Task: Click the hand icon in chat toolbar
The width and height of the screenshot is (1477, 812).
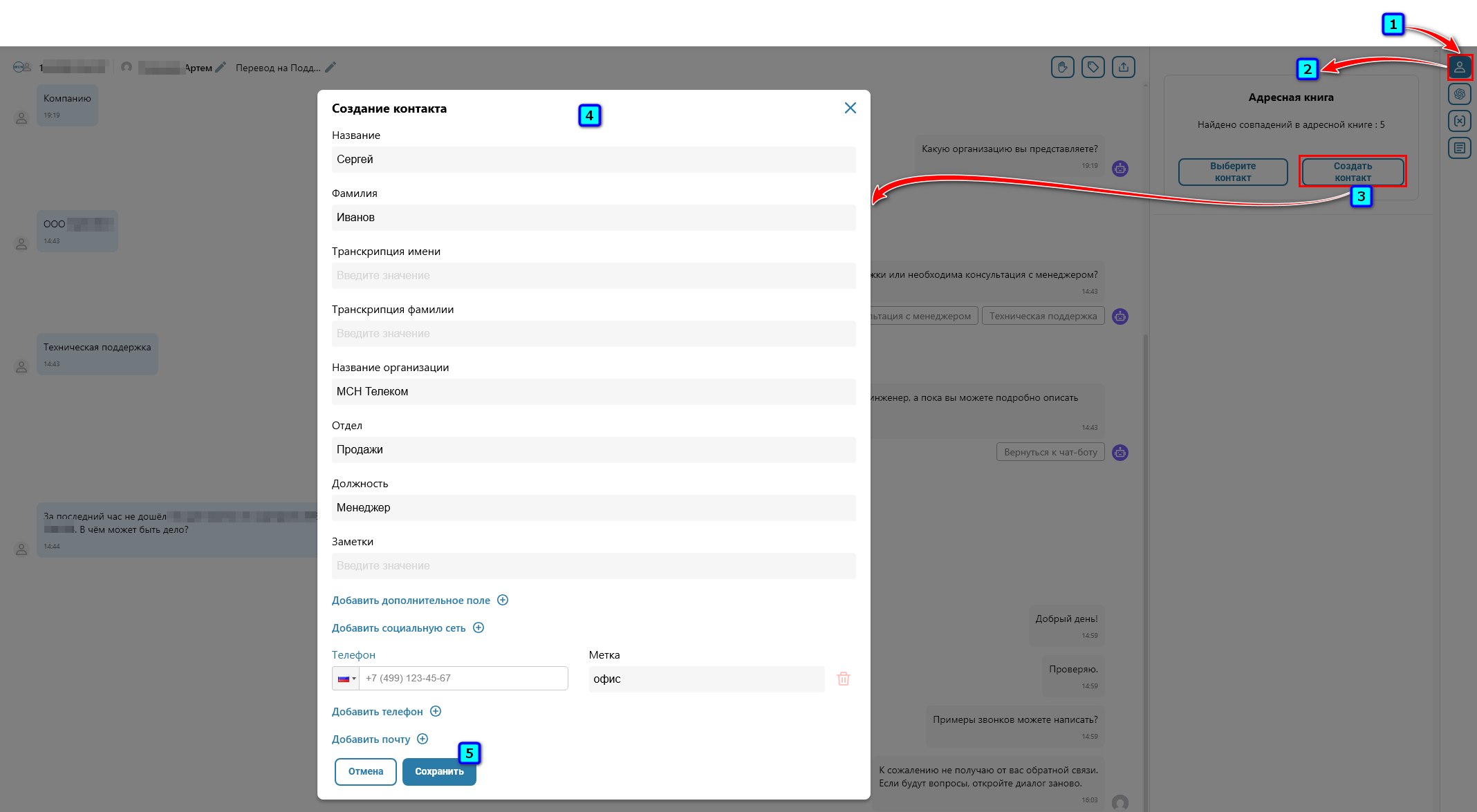Action: pos(1062,67)
